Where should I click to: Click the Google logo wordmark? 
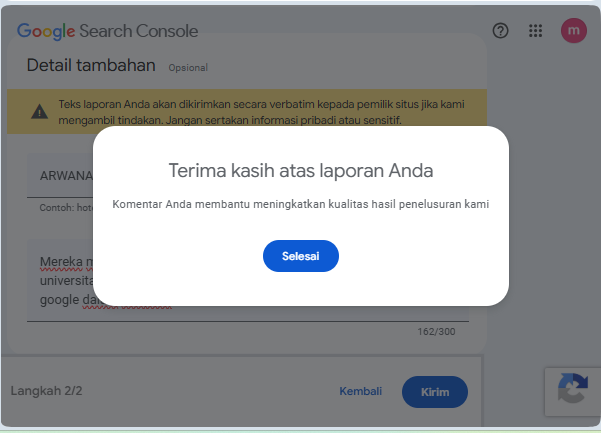click(x=46, y=31)
